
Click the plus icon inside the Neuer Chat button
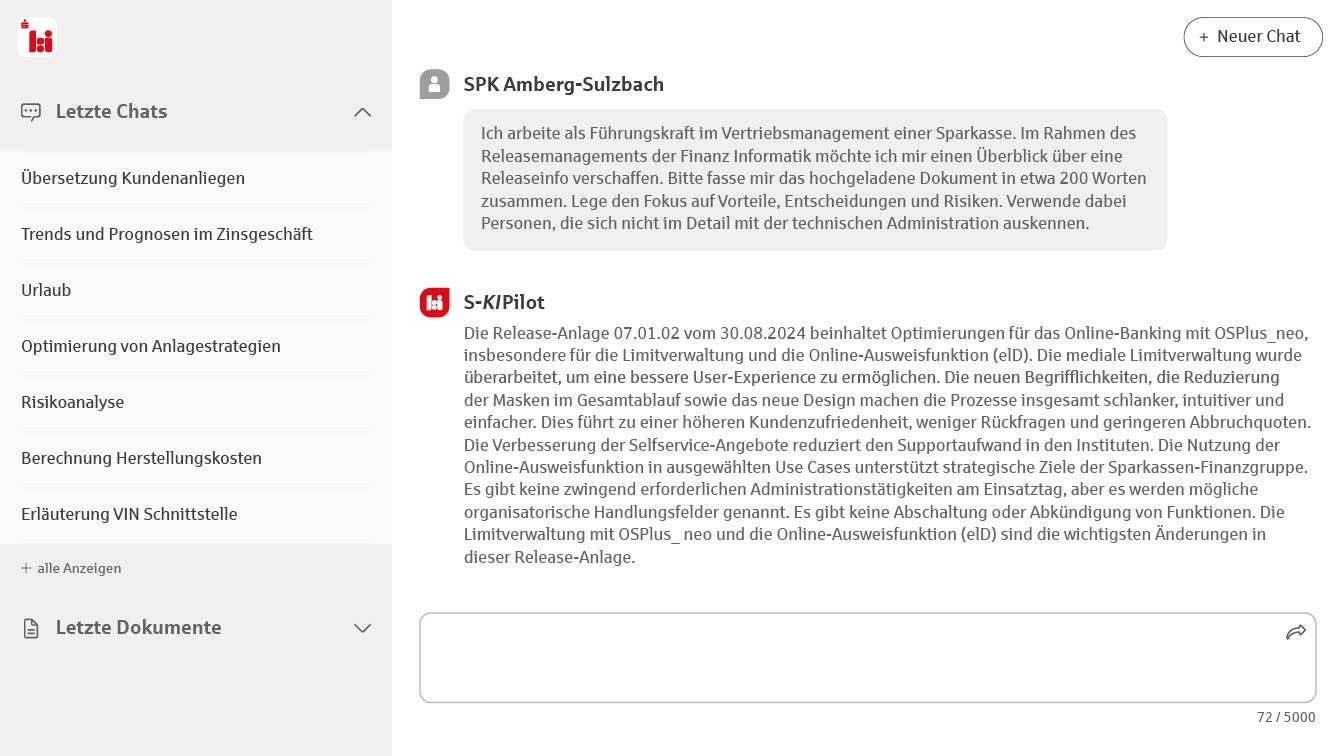[x=1203, y=37]
